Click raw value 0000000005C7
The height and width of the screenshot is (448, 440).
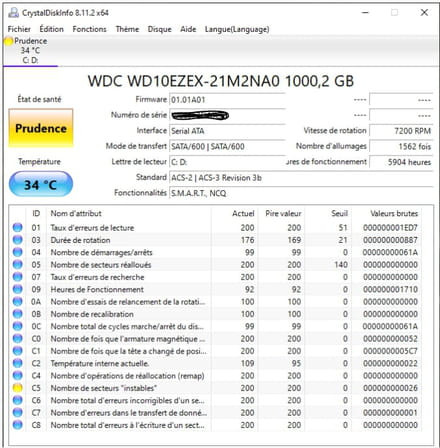point(390,351)
